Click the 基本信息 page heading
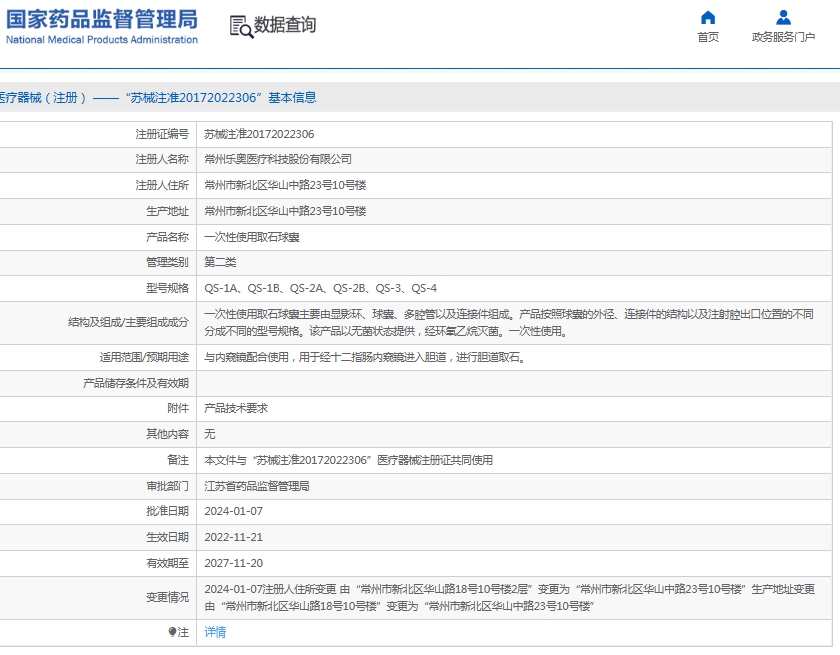840x655 pixels. 292,97
